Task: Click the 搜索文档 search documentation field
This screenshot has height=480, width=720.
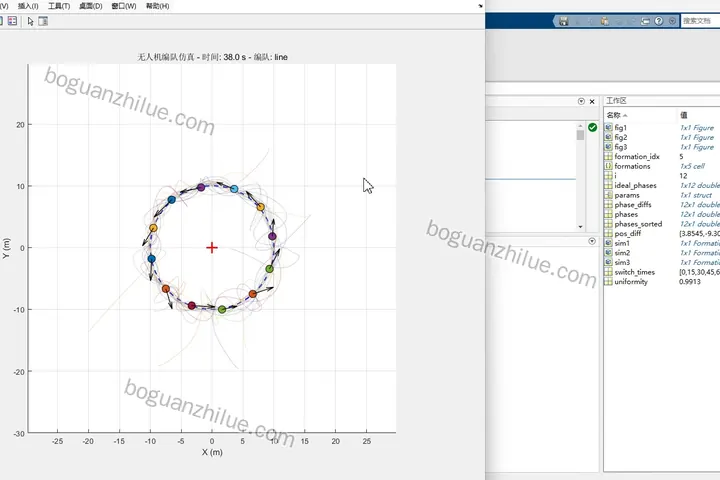Action: pos(700,21)
